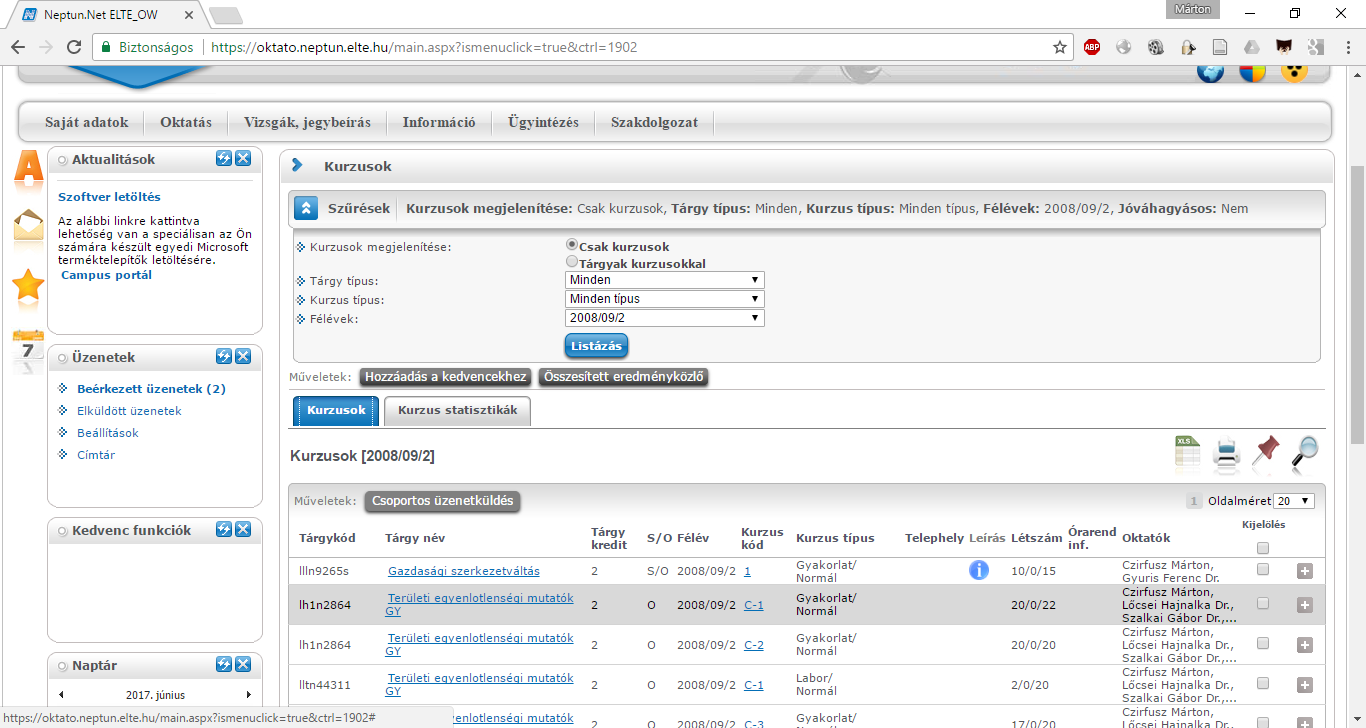1366x728 pixels.
Task: Bookmark this page with the star icon
Action: click(x=1060, y=47)
